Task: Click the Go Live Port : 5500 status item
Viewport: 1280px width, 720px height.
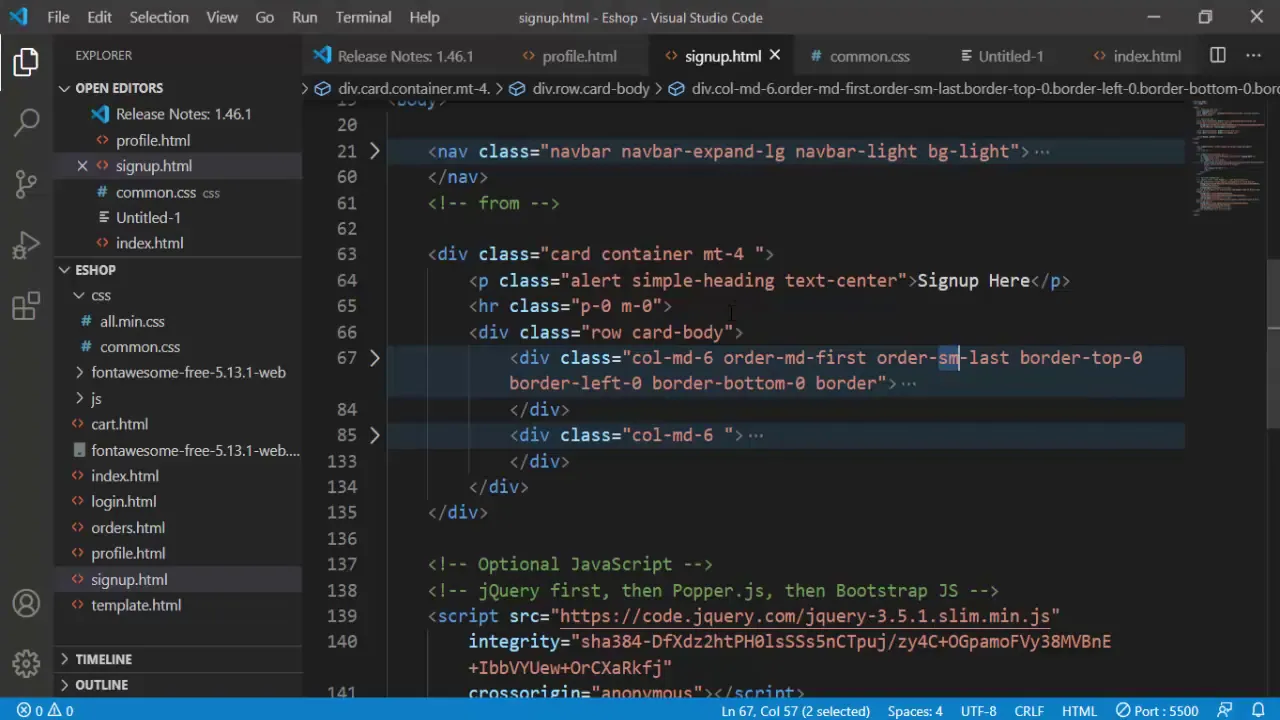Action: 1157,711
